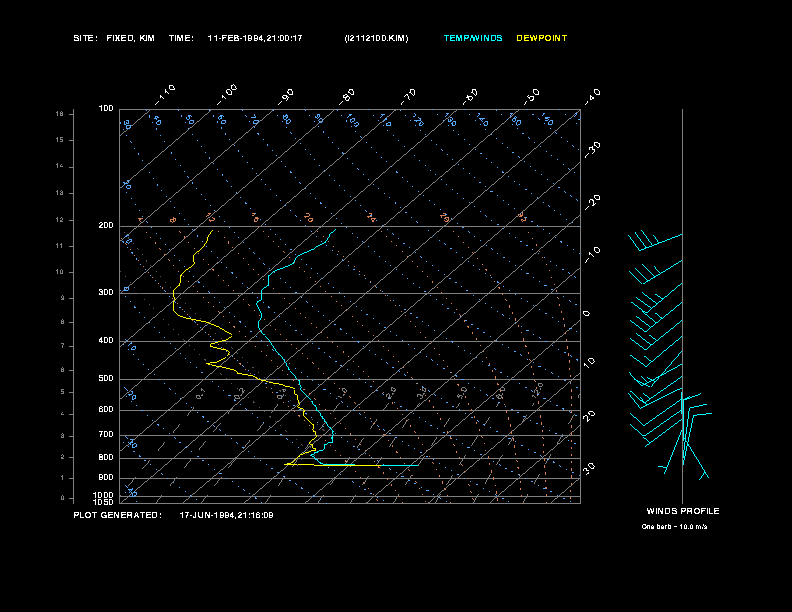The height and width of the screenshot is (612, 792).
Task: Click the 14 km altitude scale label
Action: click(60, 166)
